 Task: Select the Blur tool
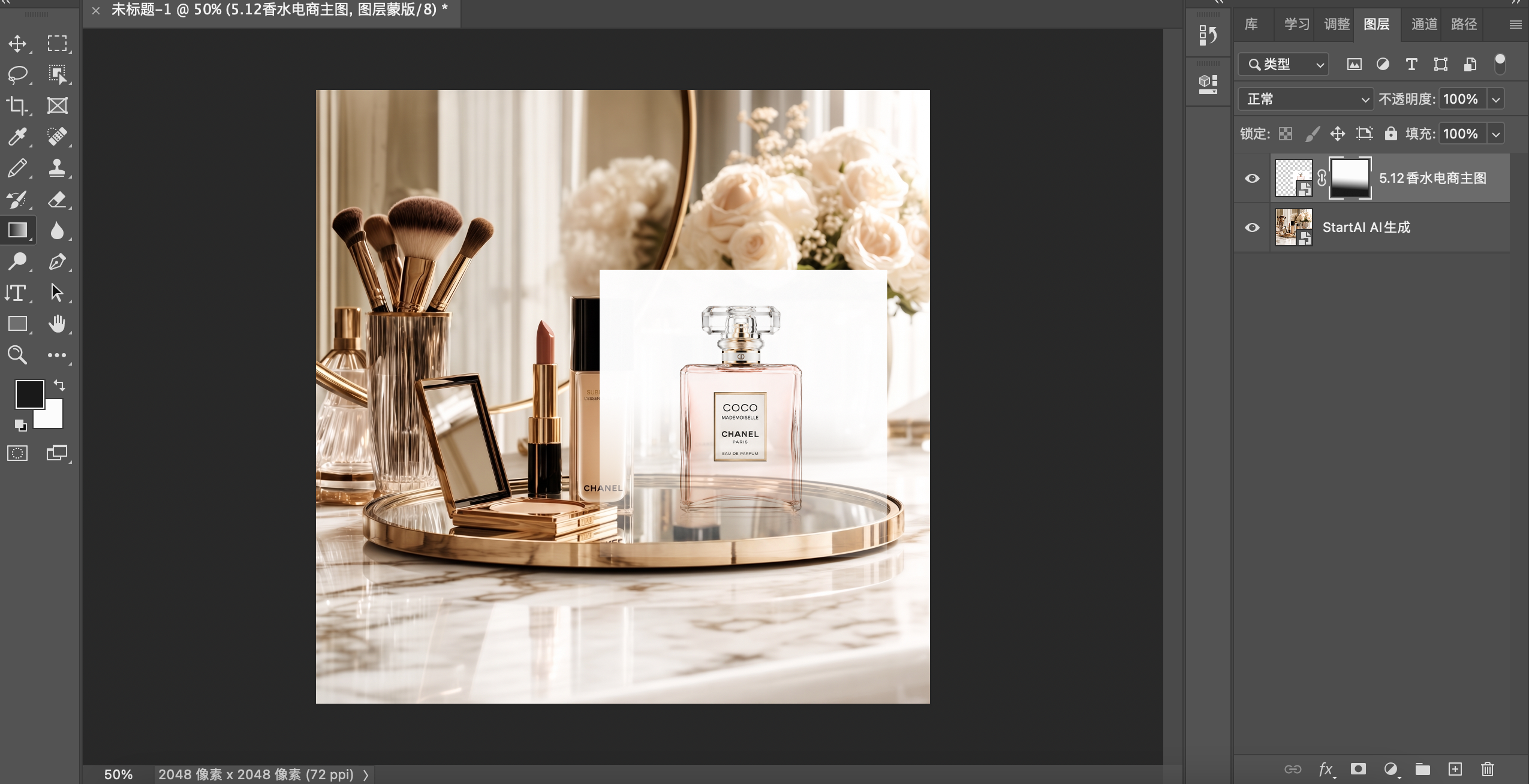pyautogui.click(x=58, y=230)
